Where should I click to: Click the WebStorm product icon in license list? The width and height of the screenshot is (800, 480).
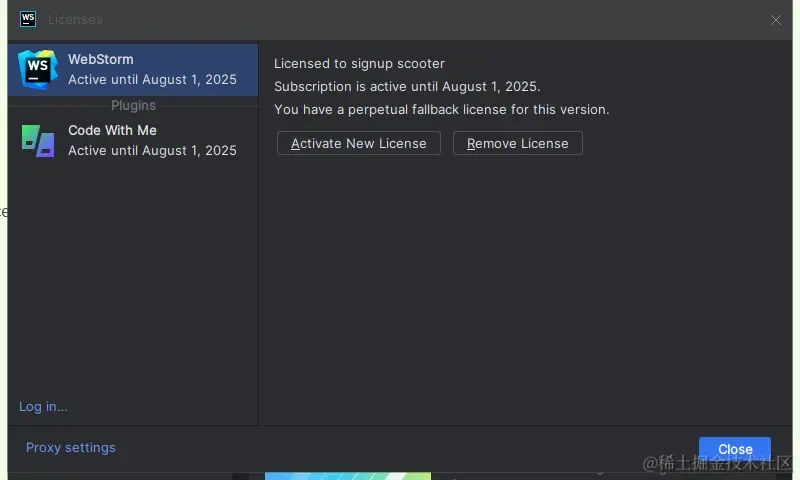38,69
